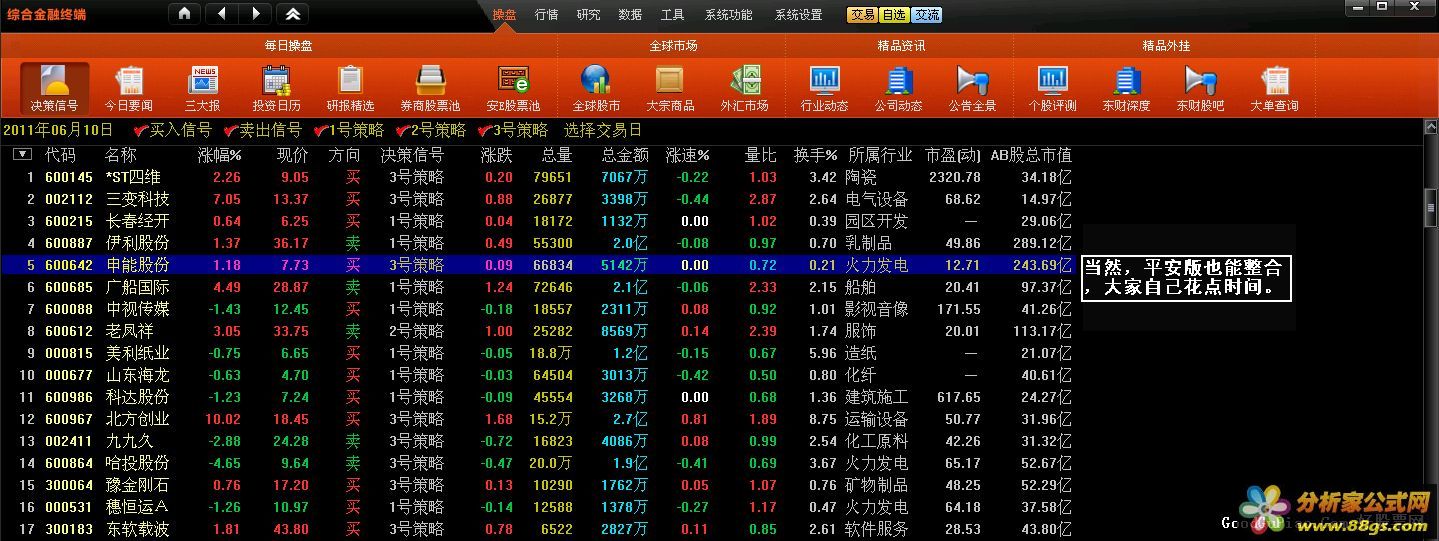Open 公告全景 announcements megaphone icon
Viewport: 1439px width, 541px height.
[x=972, y=88]
